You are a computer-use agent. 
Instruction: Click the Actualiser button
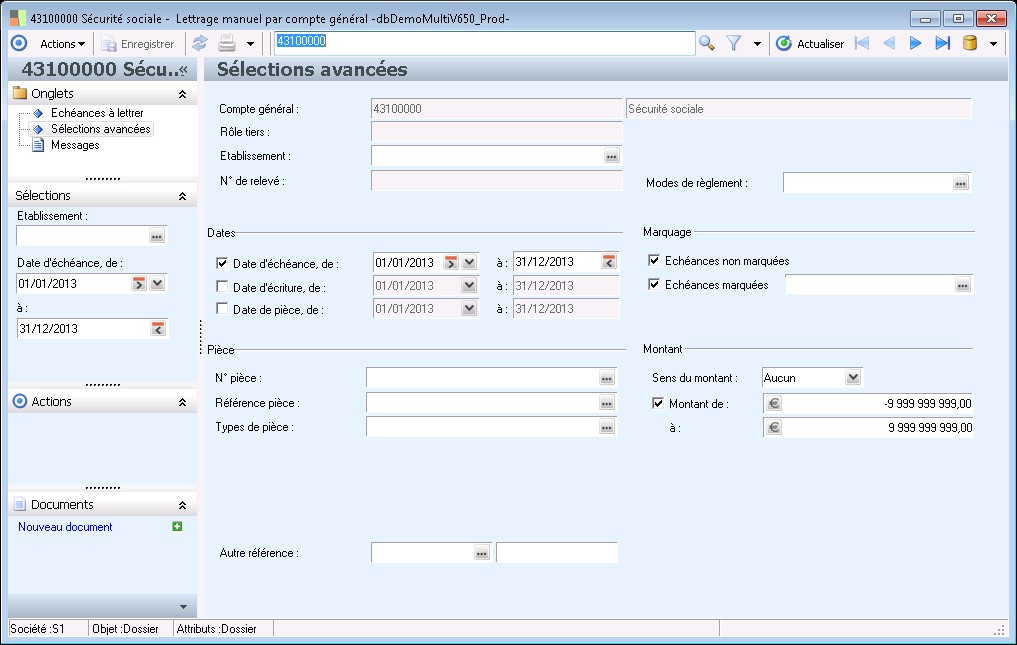coord(810,43)
